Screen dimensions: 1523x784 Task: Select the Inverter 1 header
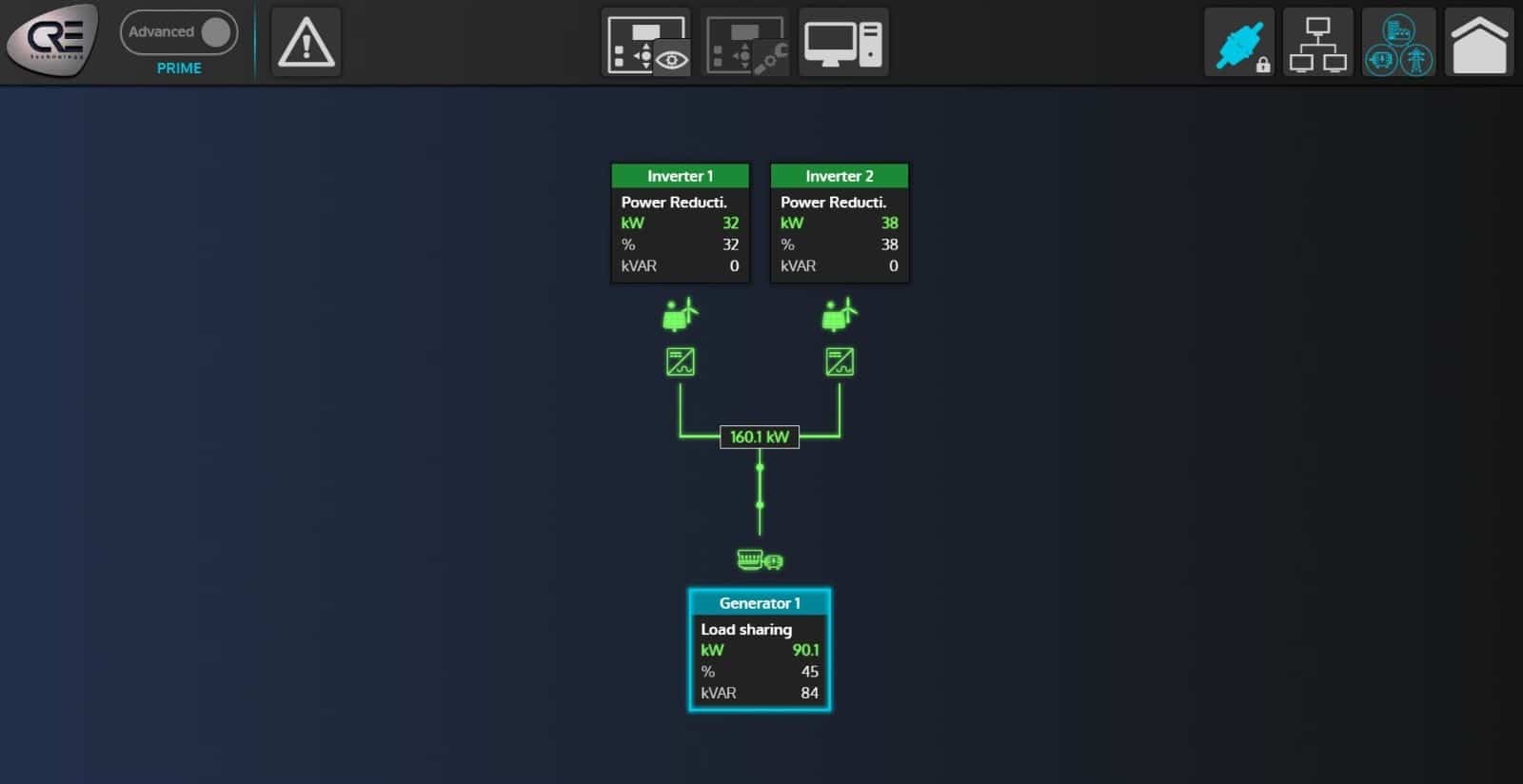[x=680, y=176]
